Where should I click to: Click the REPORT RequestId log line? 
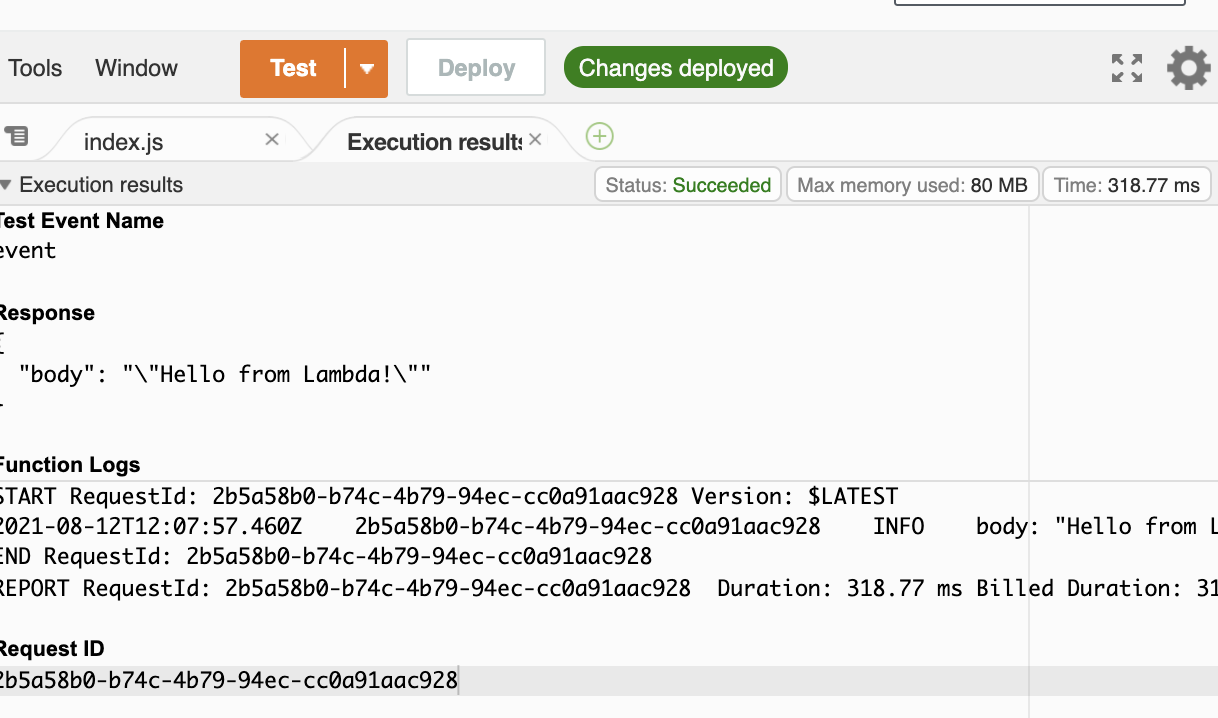(x=609, y=589)
